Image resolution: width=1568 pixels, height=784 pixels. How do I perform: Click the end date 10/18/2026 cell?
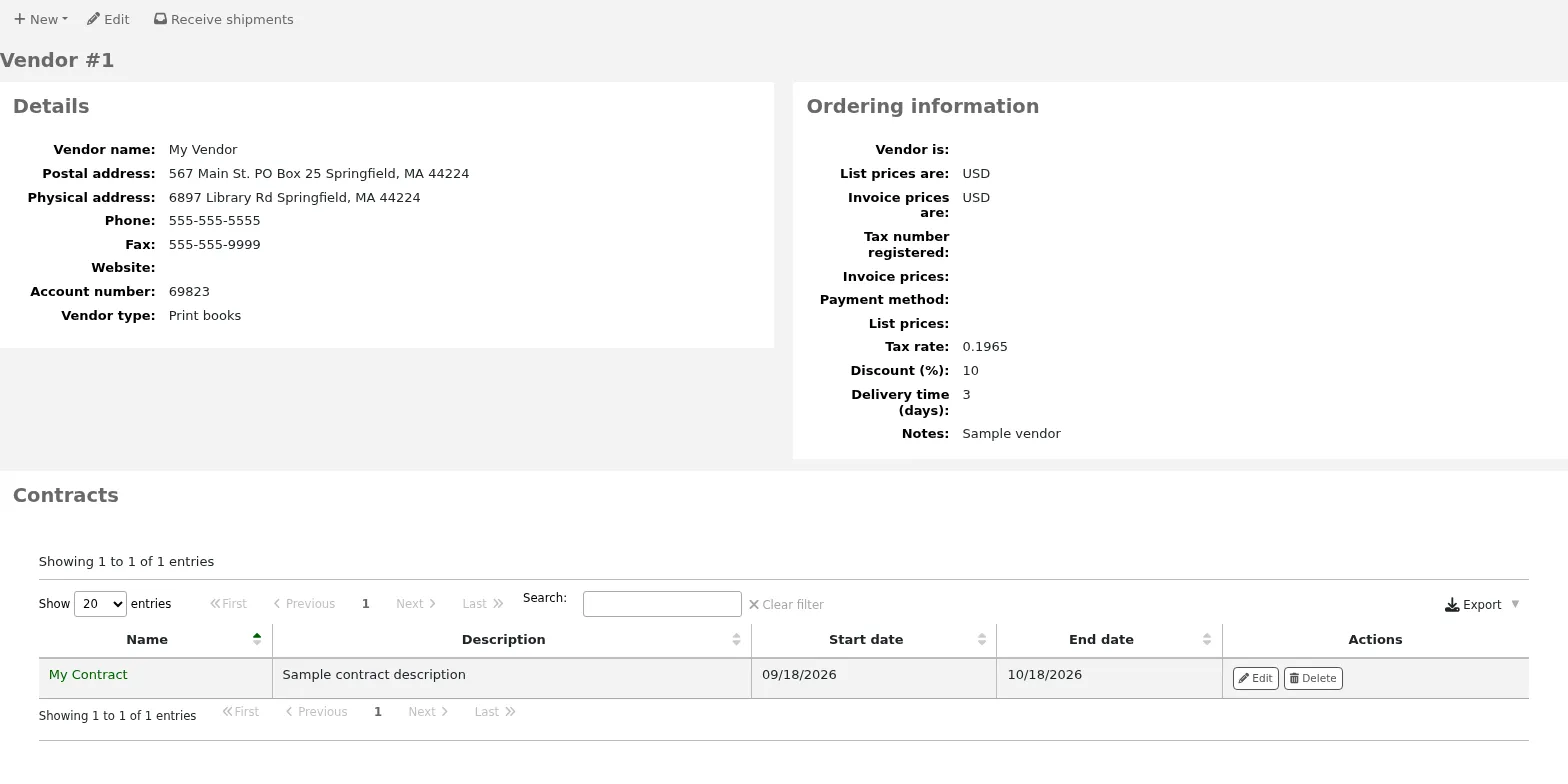coord(1109,678)
